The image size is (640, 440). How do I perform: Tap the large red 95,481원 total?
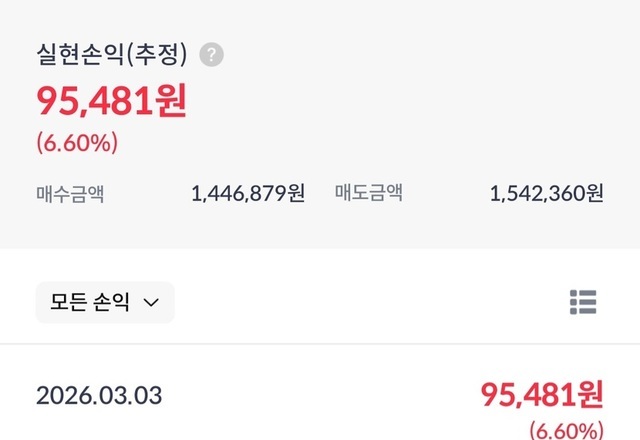pos(111,102)
